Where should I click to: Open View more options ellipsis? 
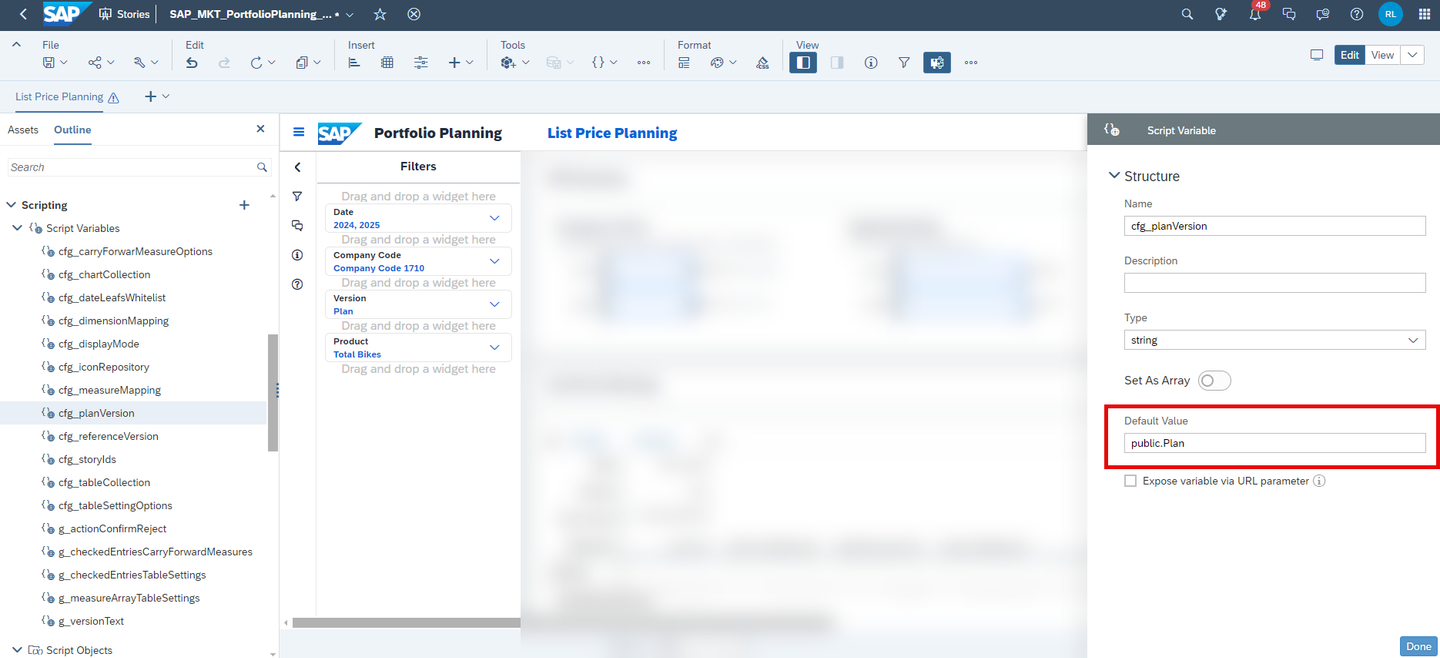point(971,62)
